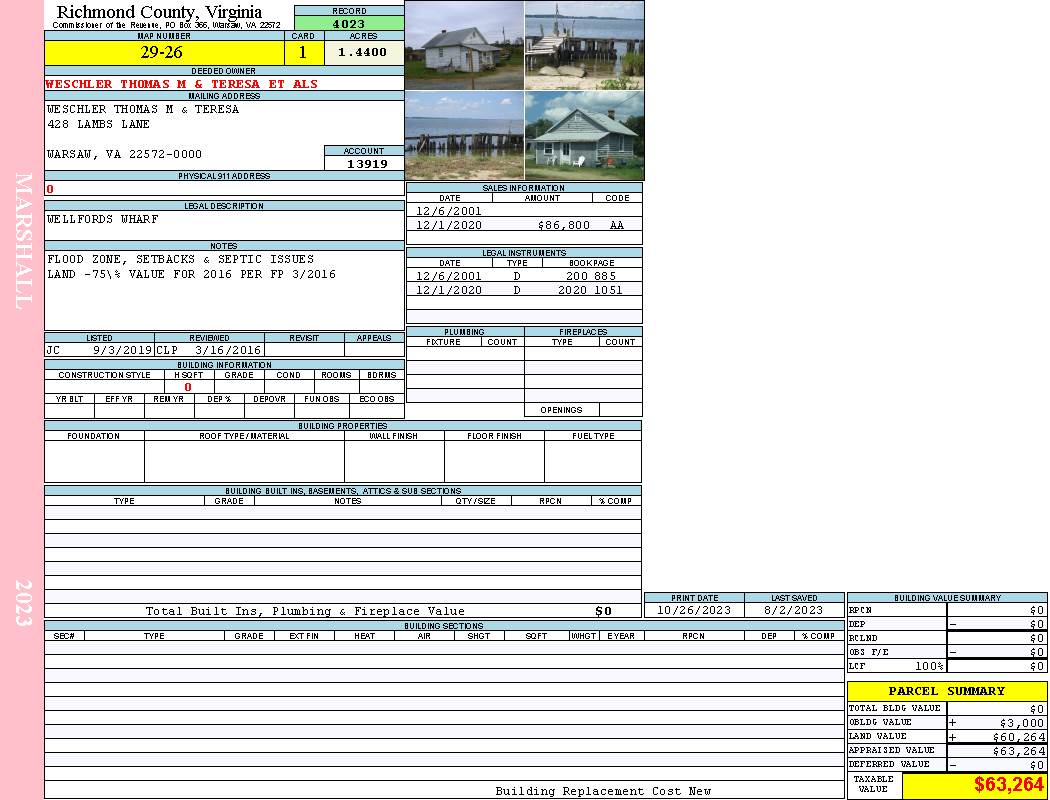The width and height of the screenshot is (1050, 800).
Task: Click the LAND -75% VALUE note line
Action: [192, 274]
